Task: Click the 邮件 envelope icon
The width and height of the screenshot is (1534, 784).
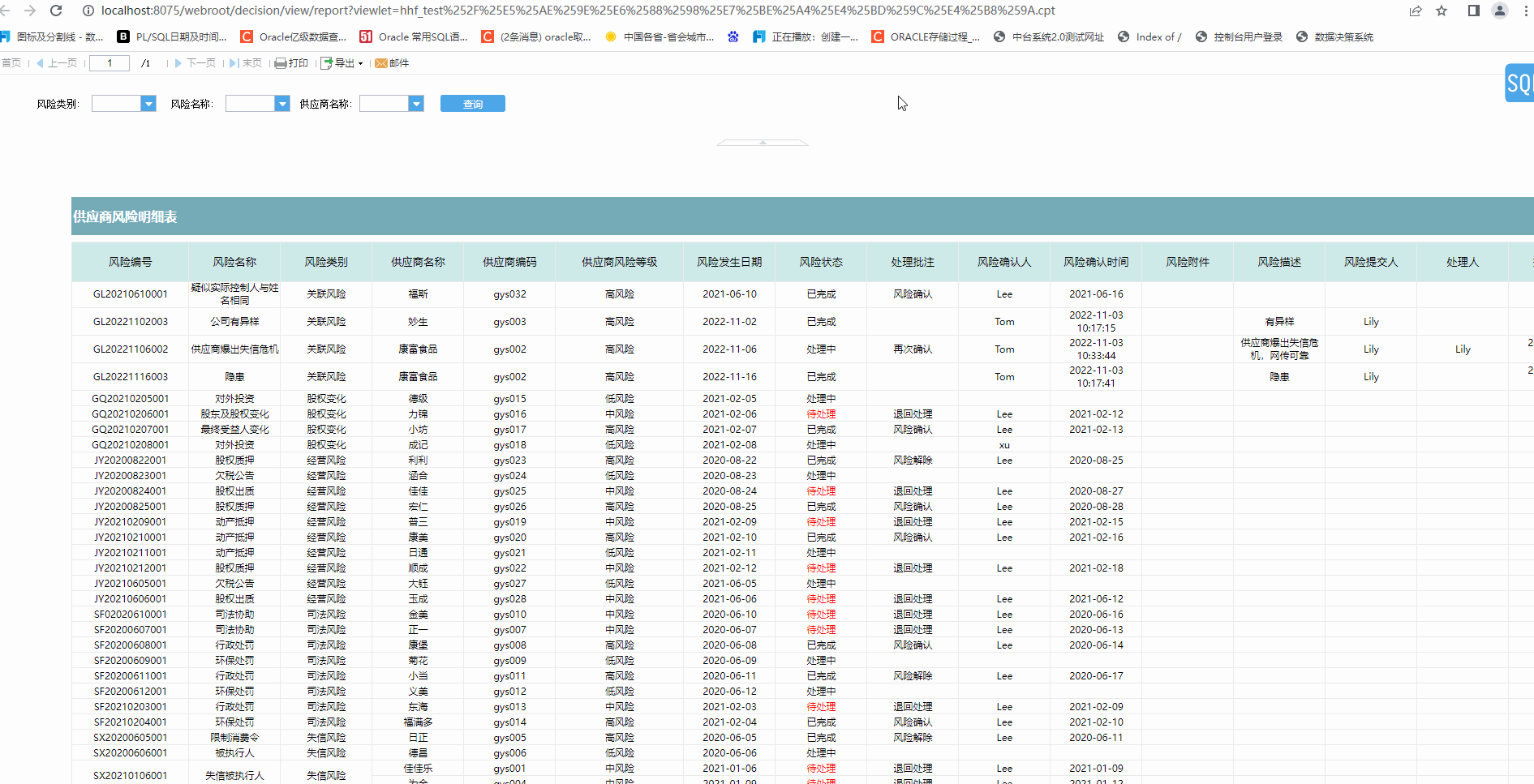Action: pyautogui.click(x=380, y=63)
